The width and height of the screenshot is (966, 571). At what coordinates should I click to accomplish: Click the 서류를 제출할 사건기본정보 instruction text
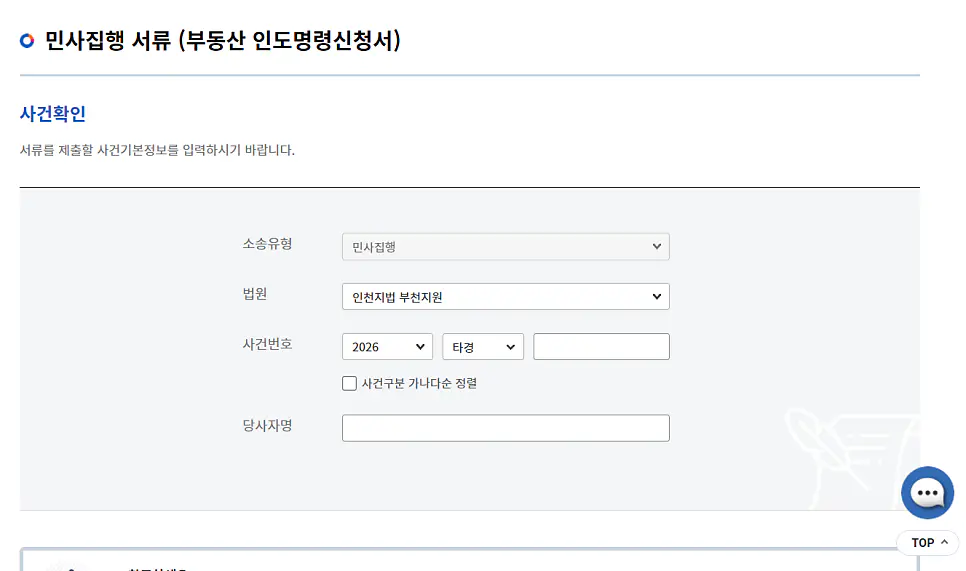tap(157, 150)
